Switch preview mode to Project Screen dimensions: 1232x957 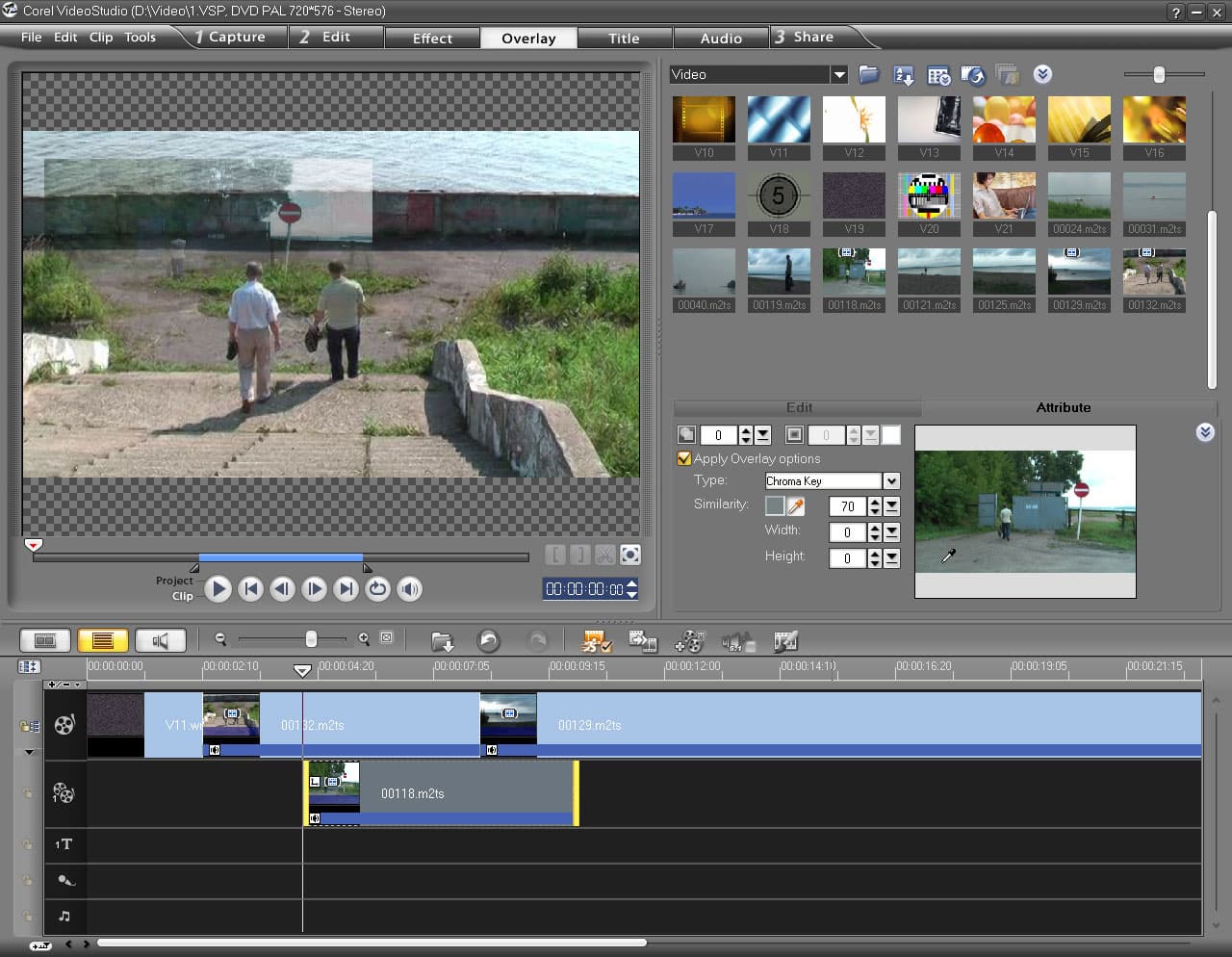(x=174, y=581)
